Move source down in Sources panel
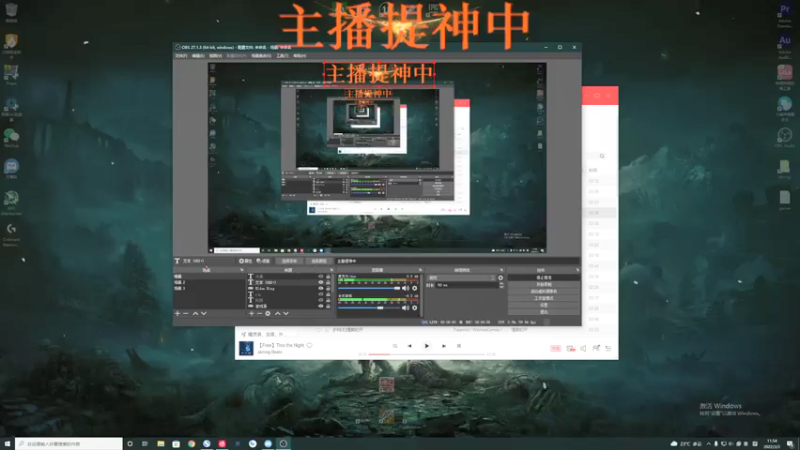The height and width of the screenshot is (450, 800). pos(286,313)
